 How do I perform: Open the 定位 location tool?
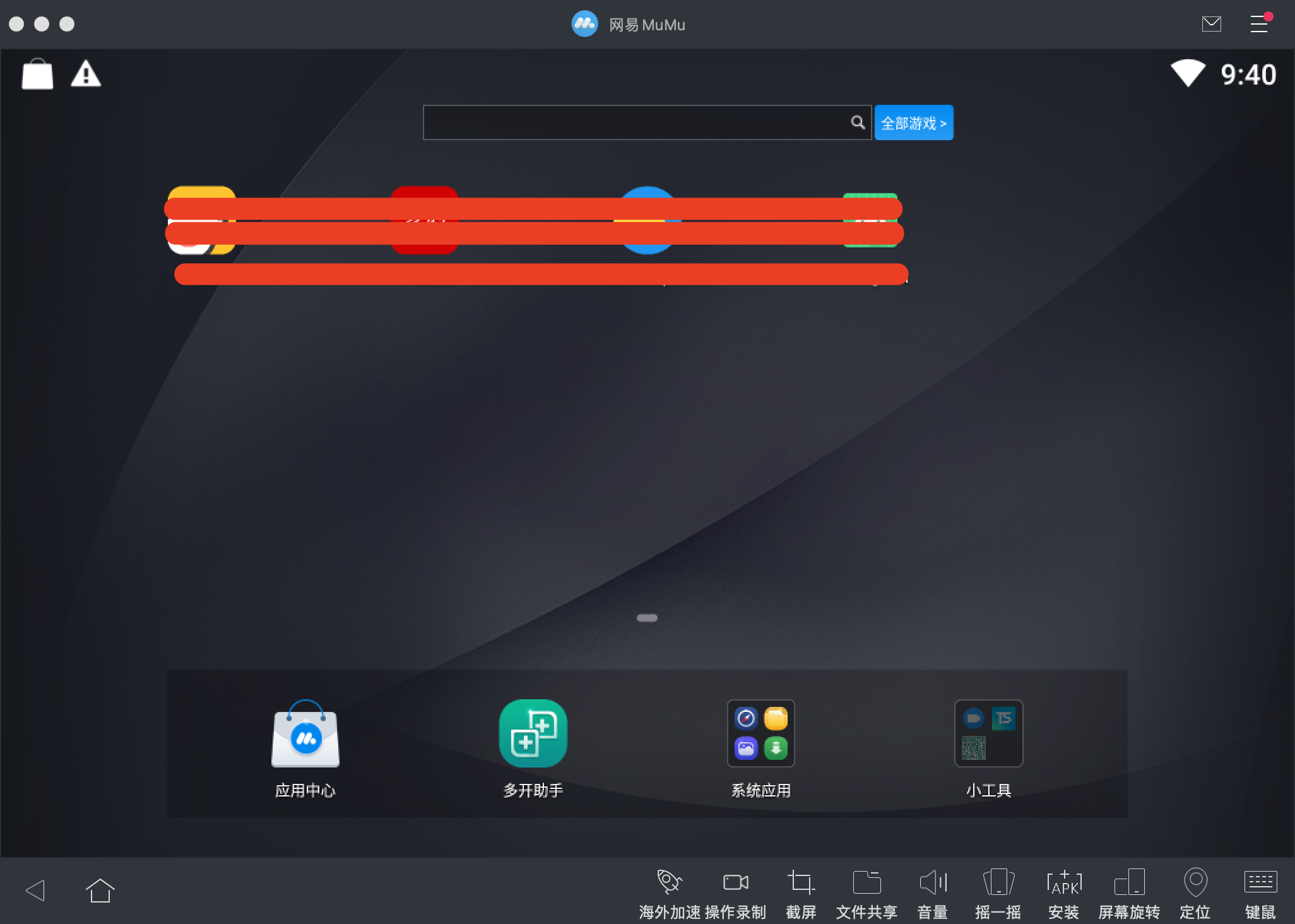1195,883
